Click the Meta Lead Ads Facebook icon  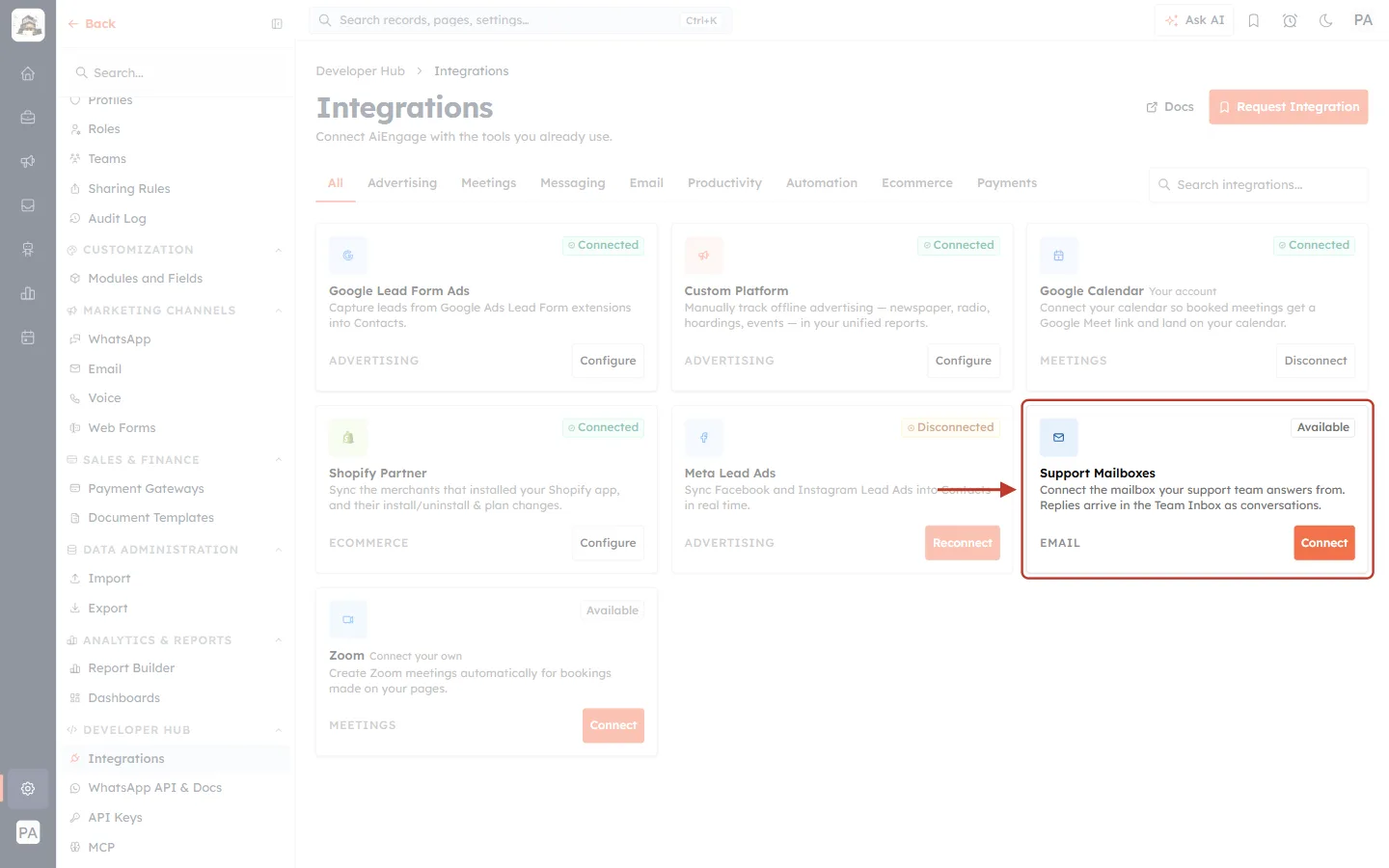703,438
